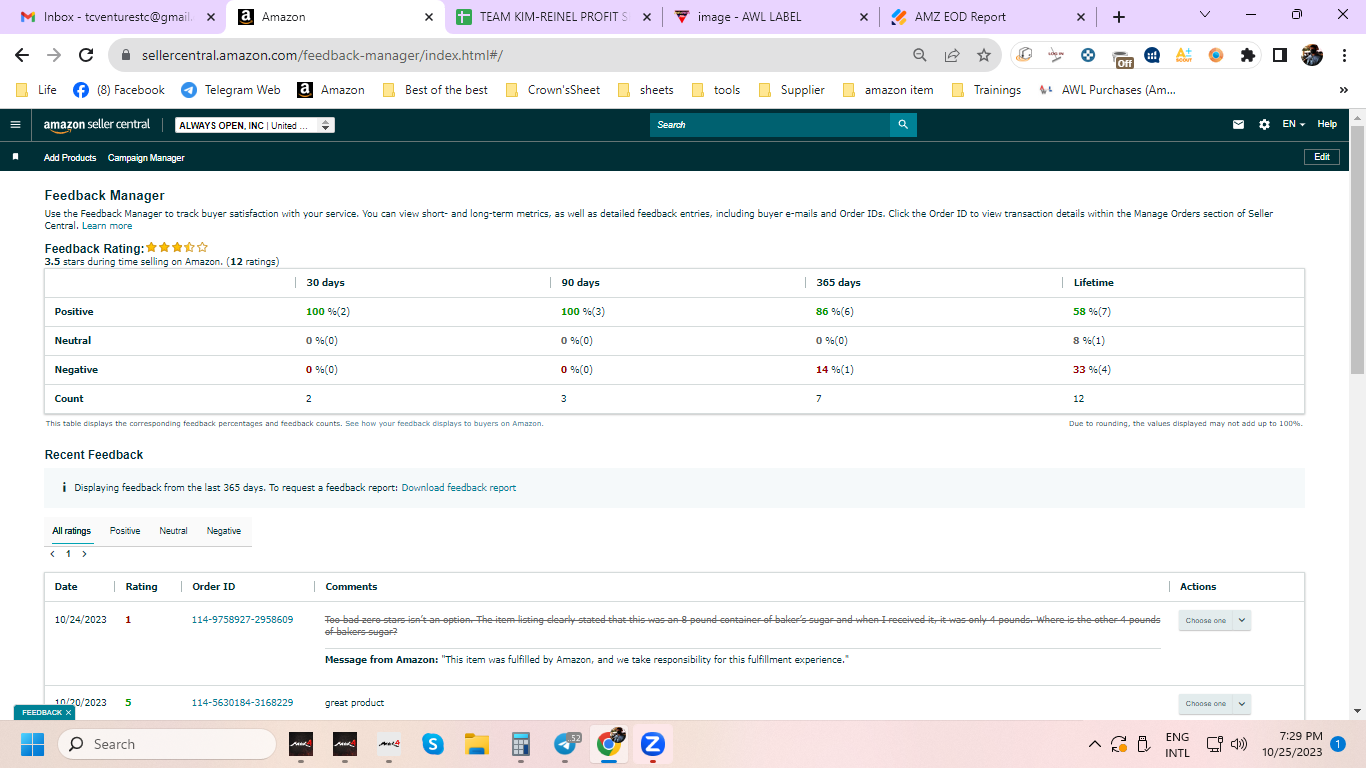1366x768 pixels.
Task: Click the zoom magnifier icon in address bar
Action: (x=920, y=55)
